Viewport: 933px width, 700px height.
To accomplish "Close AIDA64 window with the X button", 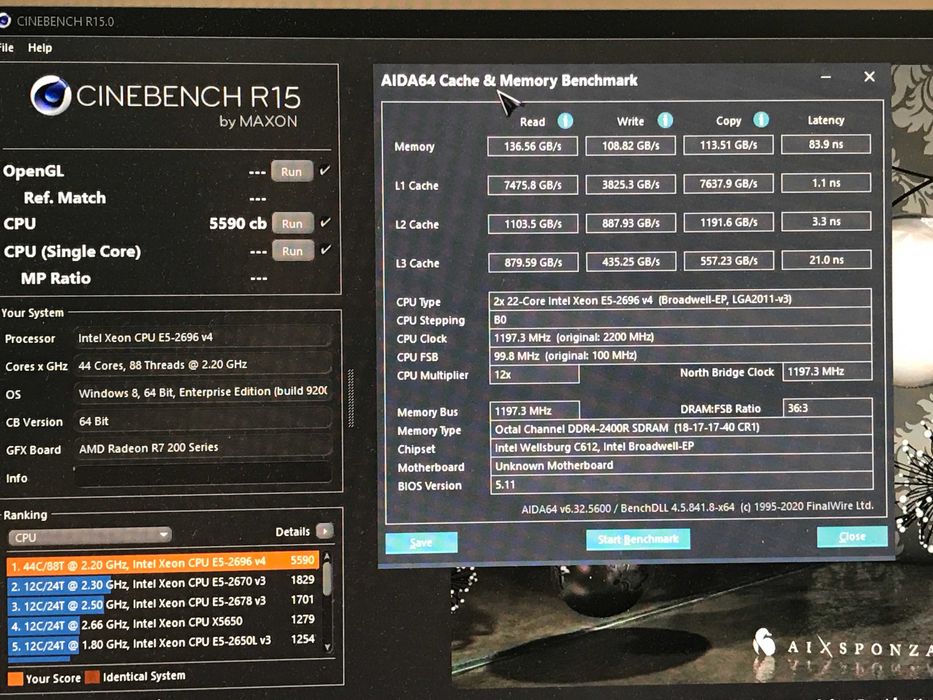I will pyautogui.click(x=869, y=76).
